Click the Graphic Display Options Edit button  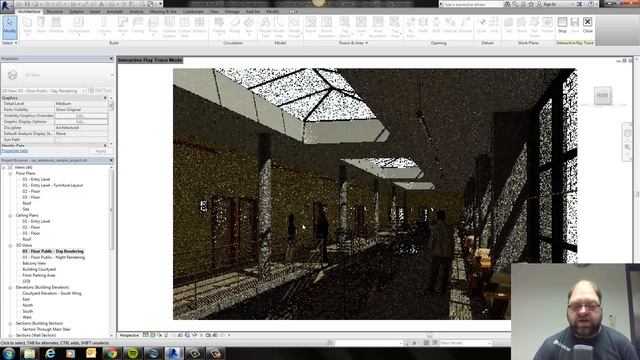tap(81, 122)
